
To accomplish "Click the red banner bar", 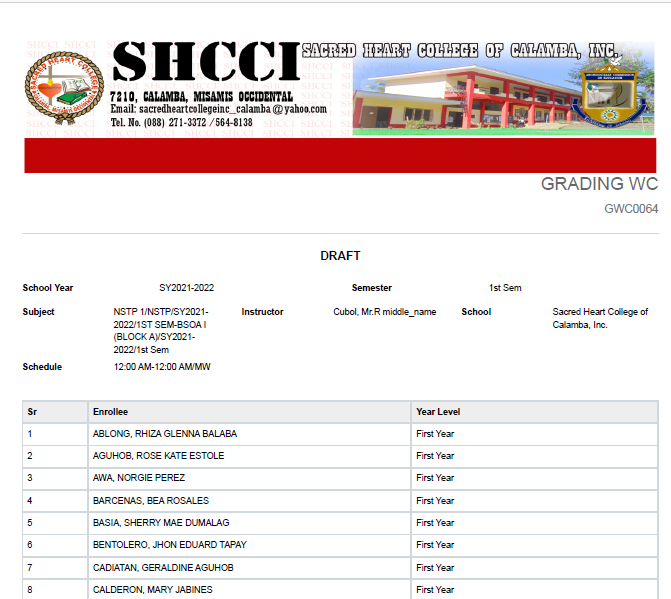I will coord(340,156).
